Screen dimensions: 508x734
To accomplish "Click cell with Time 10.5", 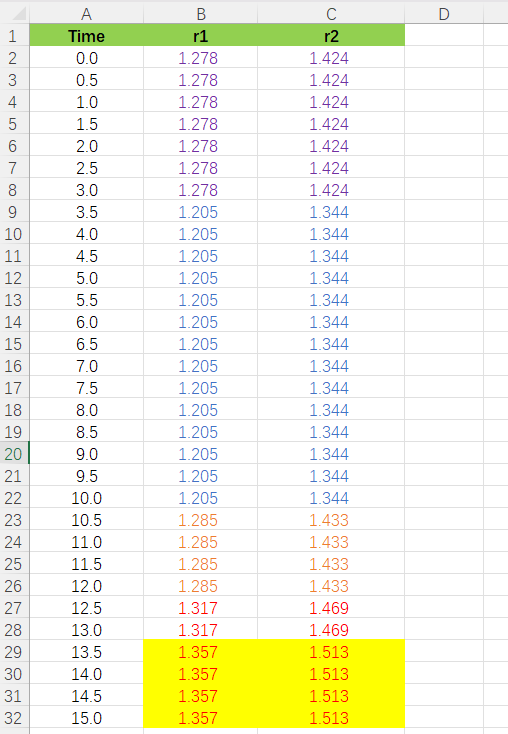I will coord(87,520).
